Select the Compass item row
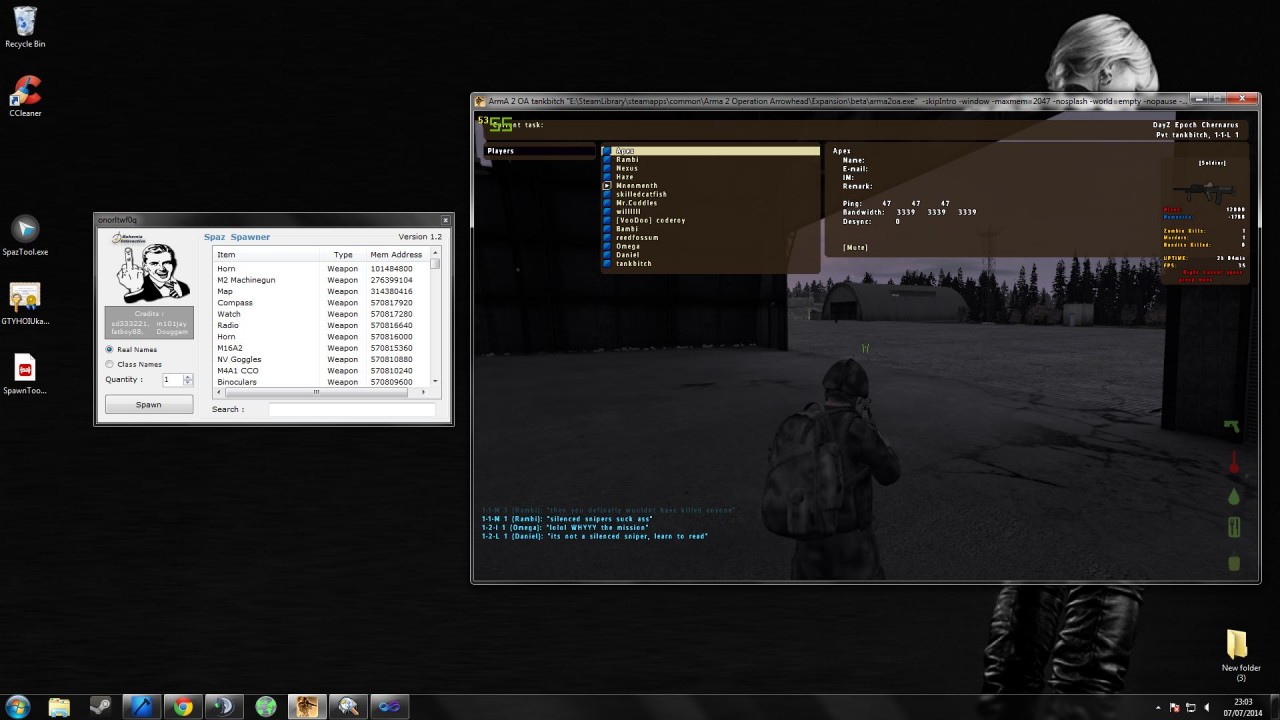Image resolution: width=1280 pixels, height=720 pixels. click(x=322, y=303)
